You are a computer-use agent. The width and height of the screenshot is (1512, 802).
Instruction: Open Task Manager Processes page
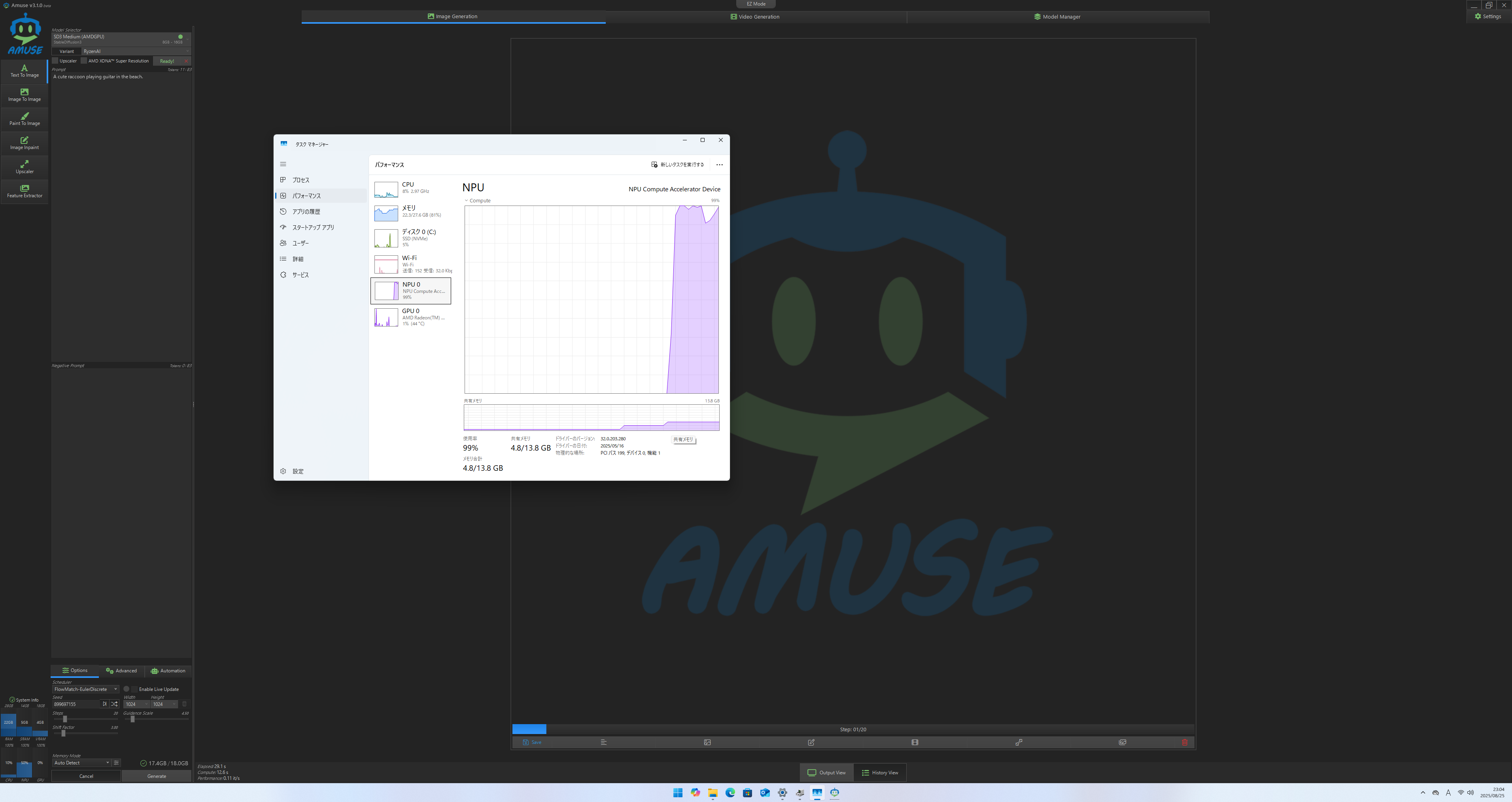321,180
